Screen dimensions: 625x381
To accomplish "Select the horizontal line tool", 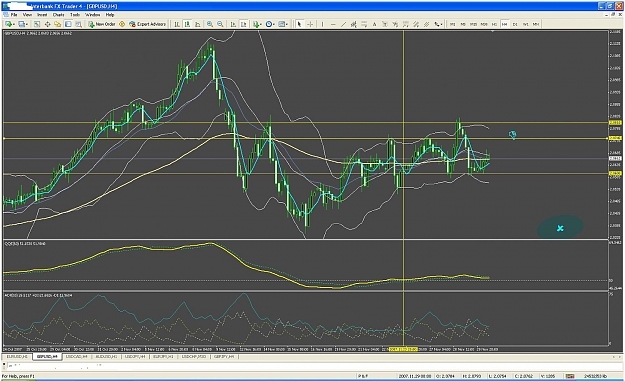I will click(333, 24).
